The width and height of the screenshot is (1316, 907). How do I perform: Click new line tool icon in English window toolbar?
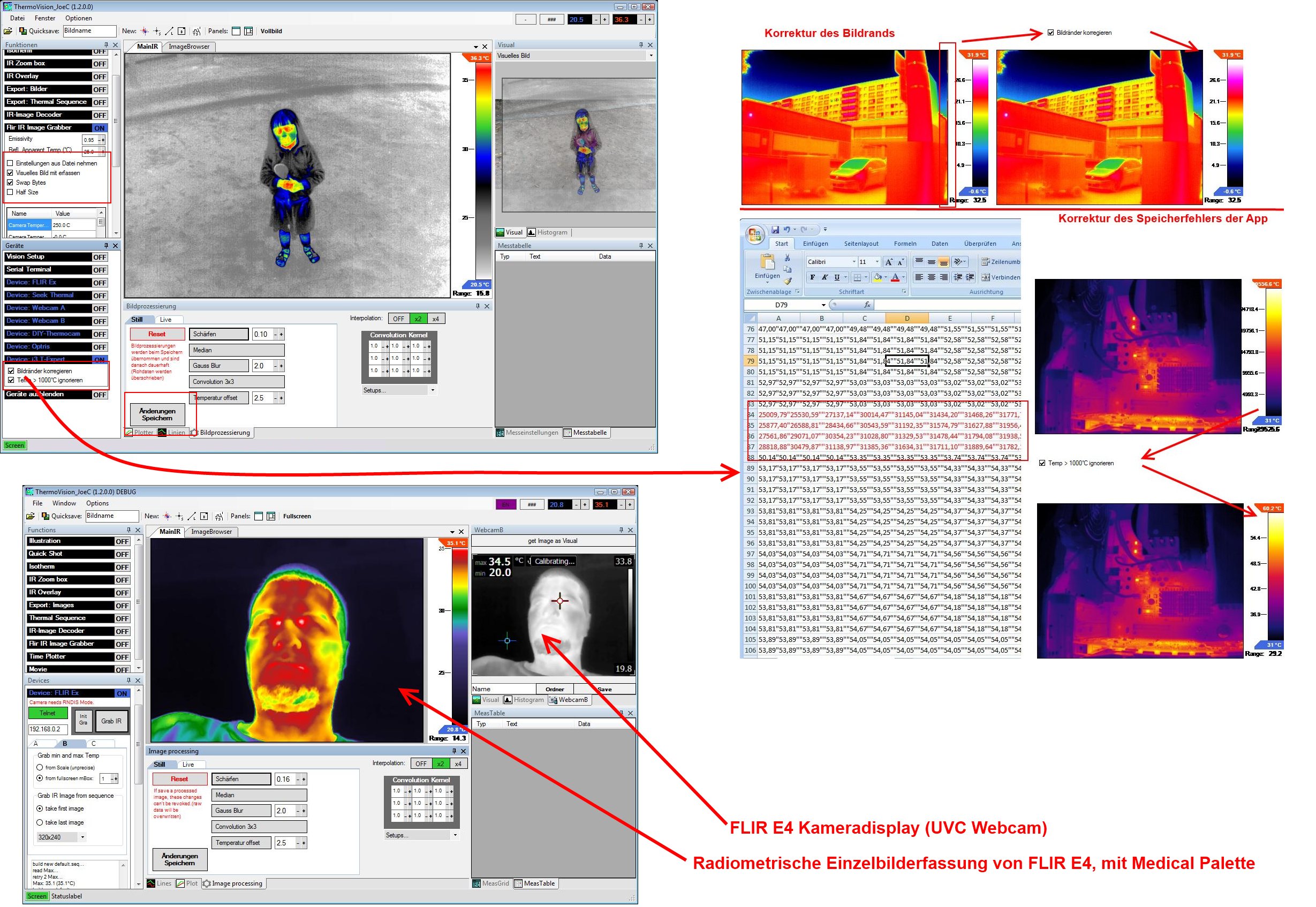(192, 517)
